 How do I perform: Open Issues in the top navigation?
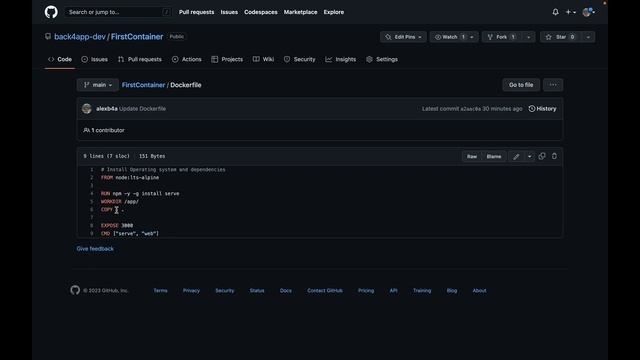click(229, 12)
